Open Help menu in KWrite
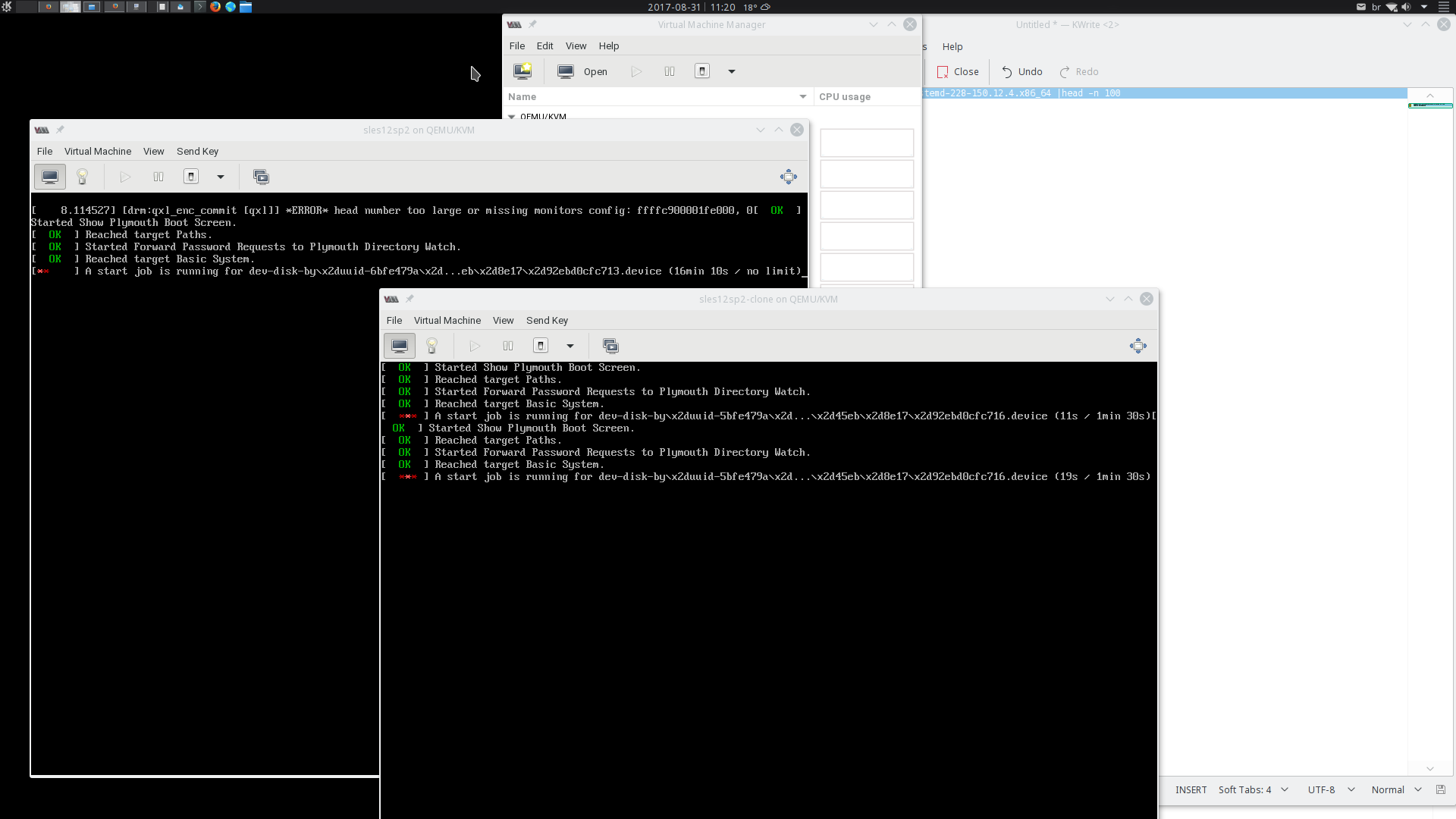The width and height of the screenshot is (1456, 819). (x=952, y=47)
